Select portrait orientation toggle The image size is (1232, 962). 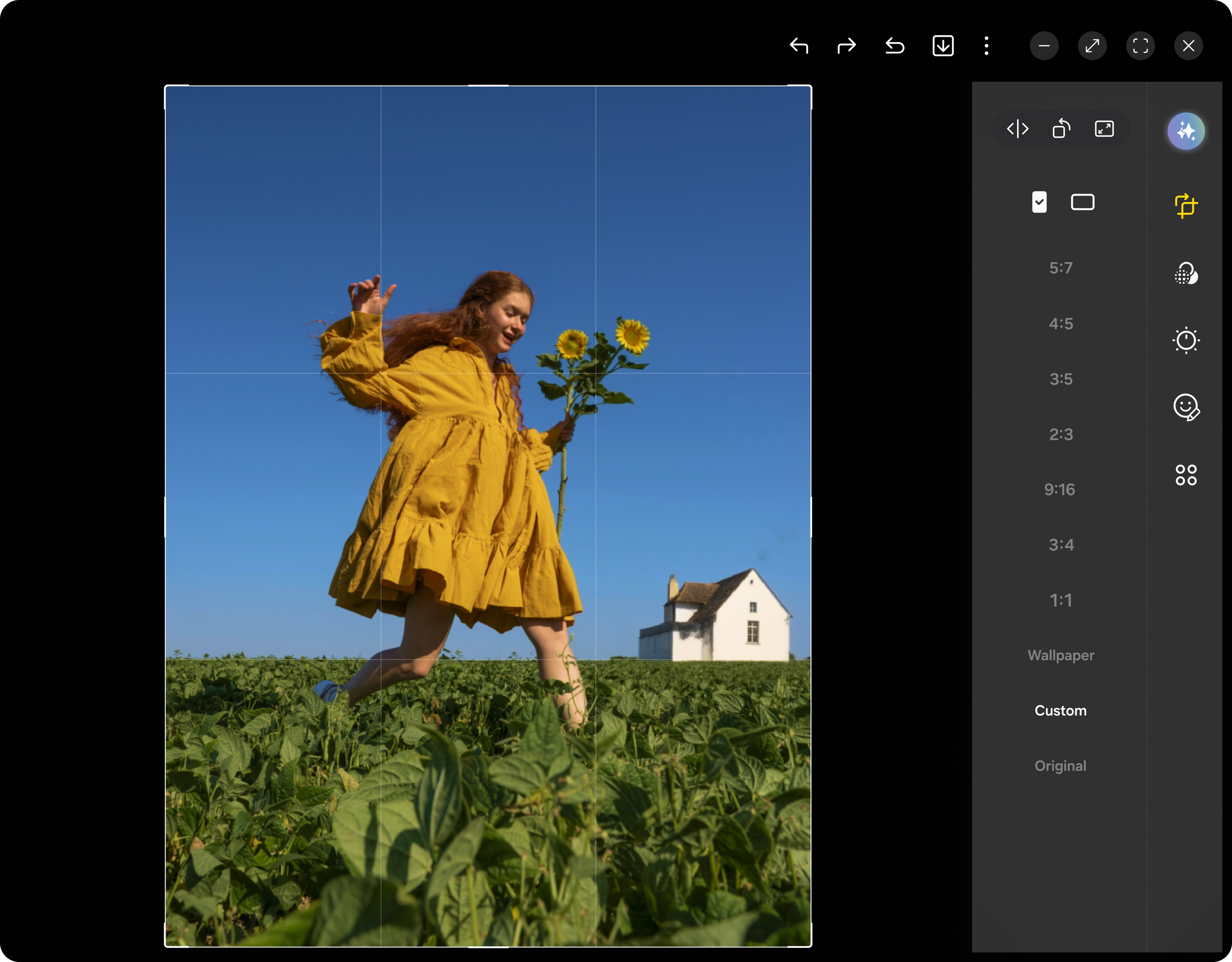click(1039, 202)
